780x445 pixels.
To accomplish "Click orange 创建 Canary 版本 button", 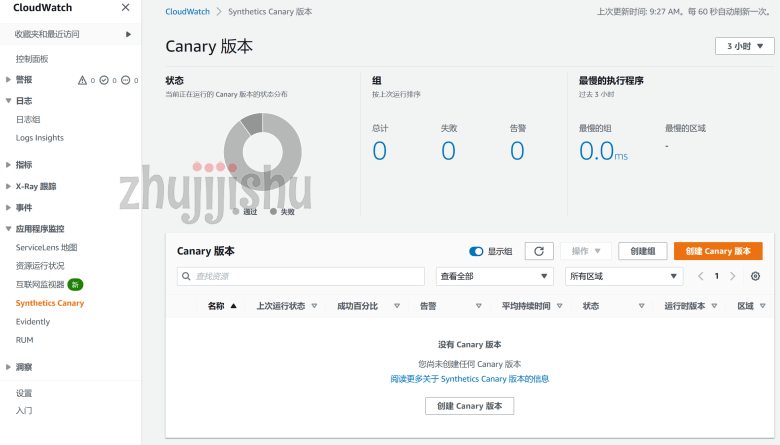I will [718, 251].
